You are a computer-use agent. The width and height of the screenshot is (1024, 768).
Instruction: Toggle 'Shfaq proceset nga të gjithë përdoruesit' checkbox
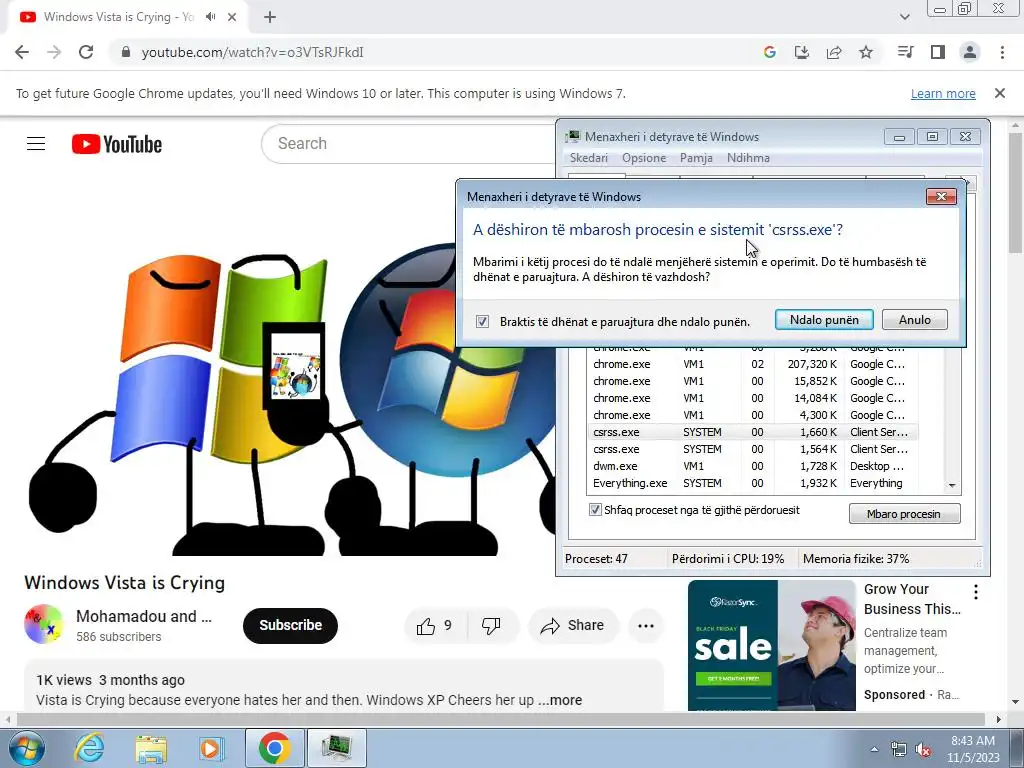click(x=595, y=509)
